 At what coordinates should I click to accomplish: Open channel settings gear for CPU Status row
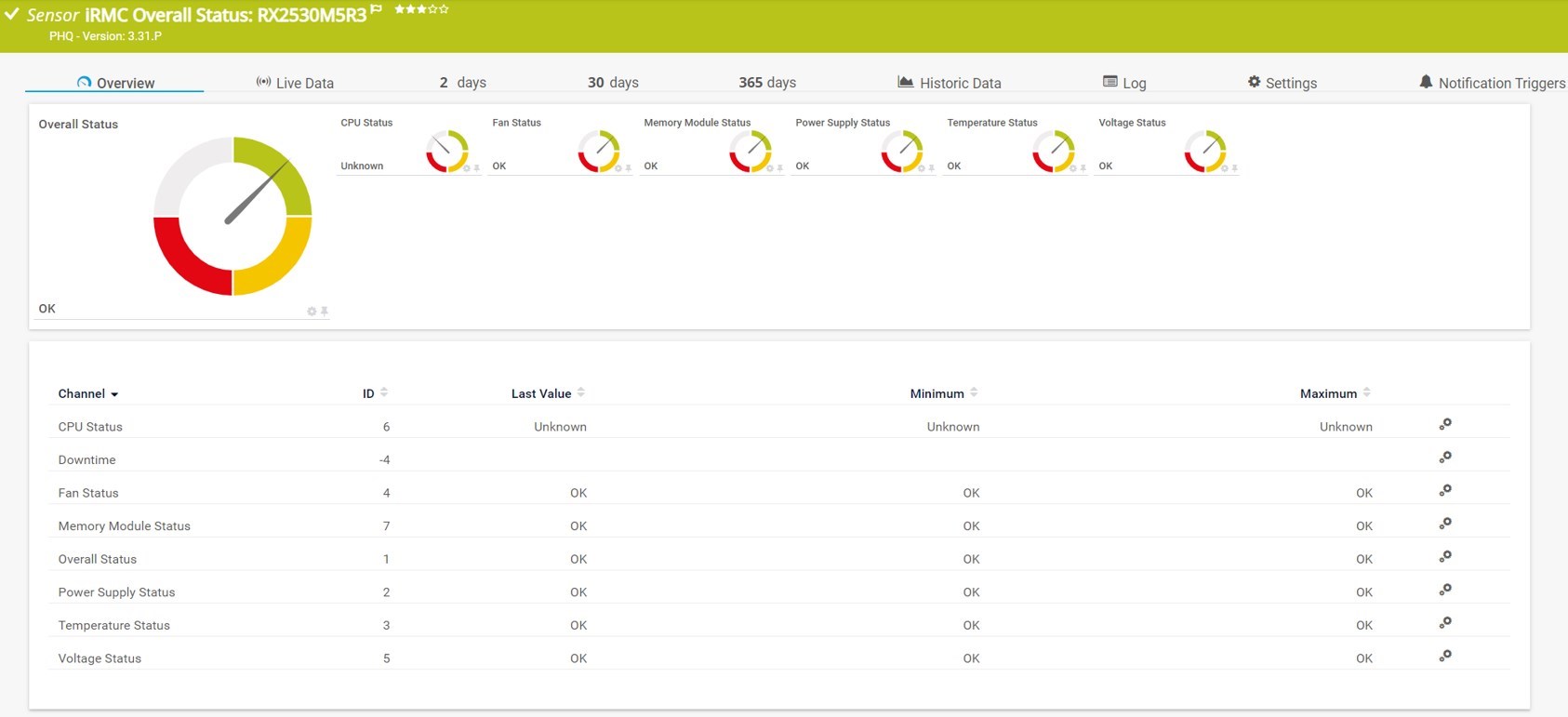pos(1445,425)
